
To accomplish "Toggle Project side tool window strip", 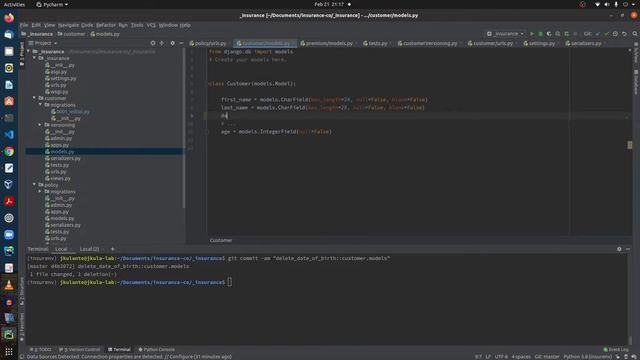I will (22, 53).
